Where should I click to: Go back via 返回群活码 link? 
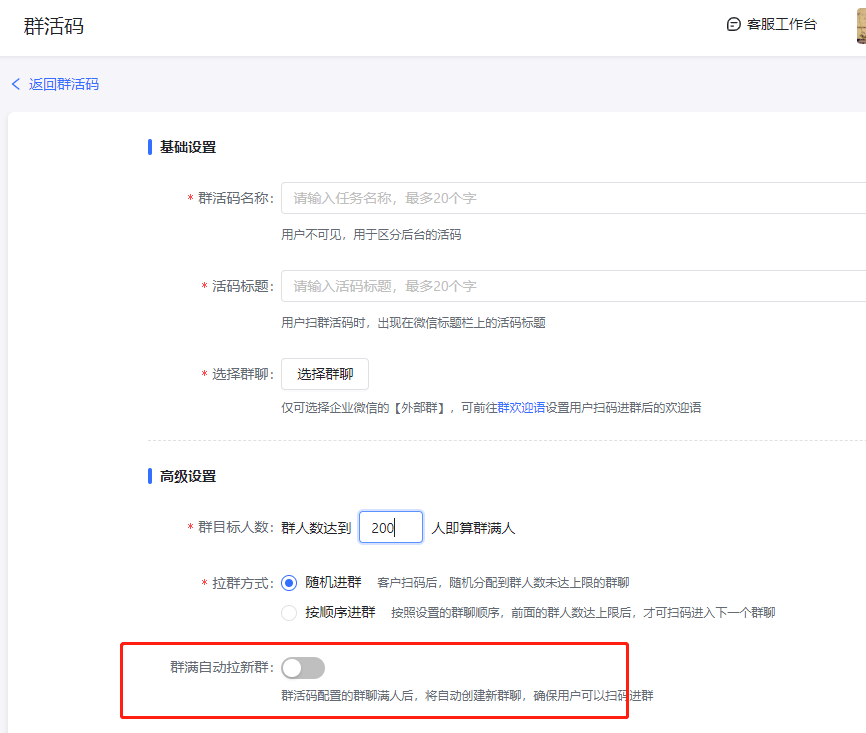point(63,84)
